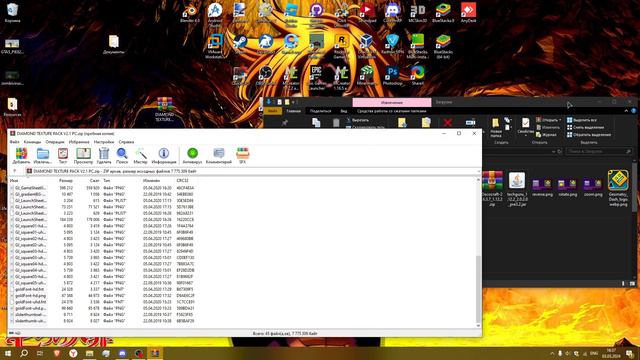Open the Blender desktop shortcut
The height and width of the screenshot is (360, 640).
(190, 13)
